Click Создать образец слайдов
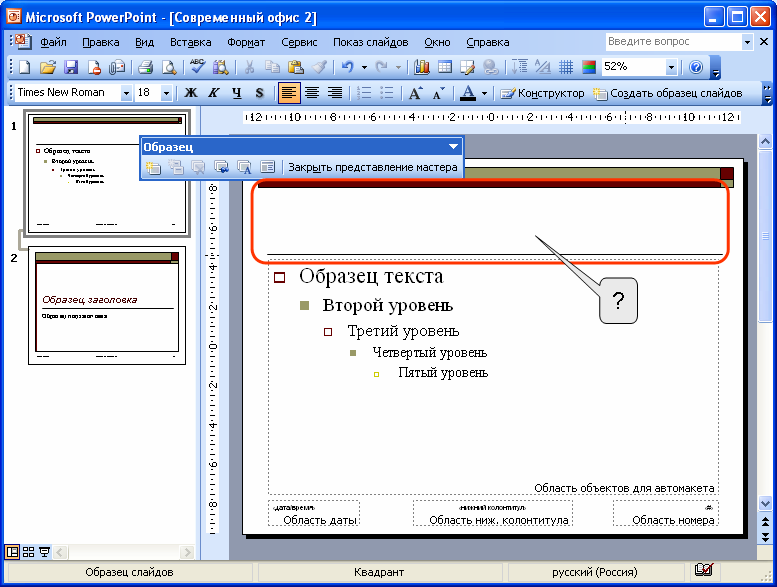This screenshot has width=777, height=587. 667,93
